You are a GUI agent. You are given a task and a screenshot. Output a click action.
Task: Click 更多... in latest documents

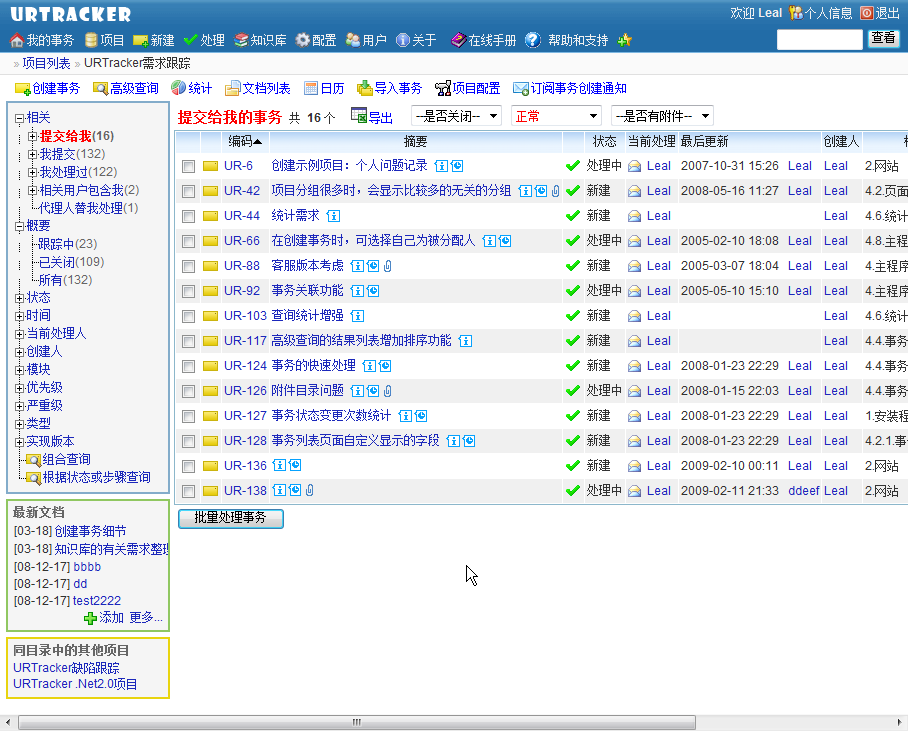coord(146,617)
